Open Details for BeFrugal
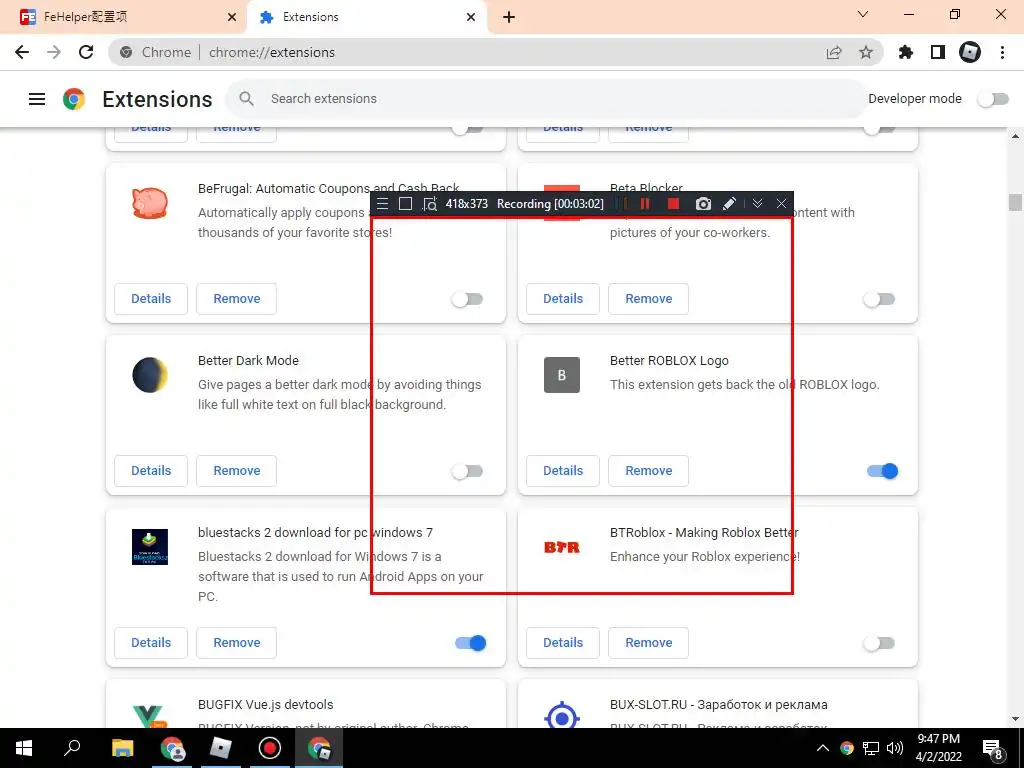The width and height of the screenshot is (1024, 768). pyautogui.click(x=151, y=298)
